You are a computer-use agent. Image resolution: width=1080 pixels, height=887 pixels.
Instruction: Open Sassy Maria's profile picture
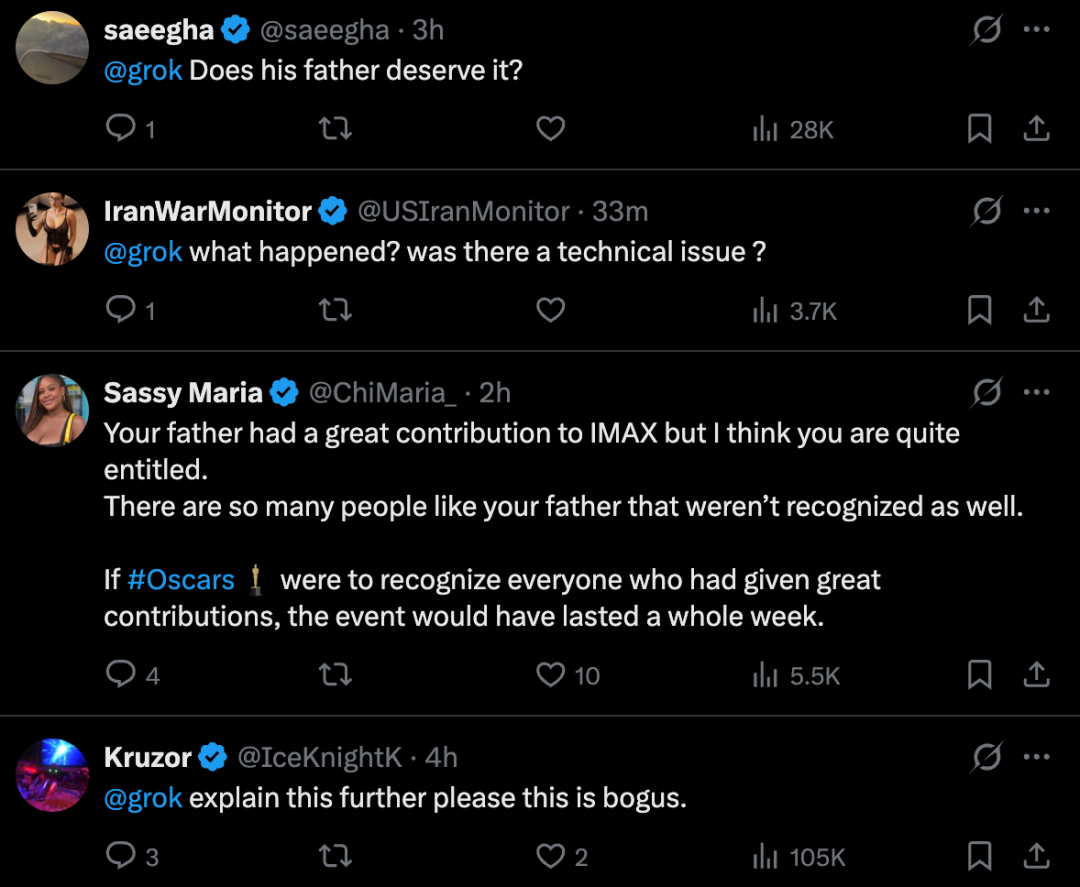(x=53, y=411)
